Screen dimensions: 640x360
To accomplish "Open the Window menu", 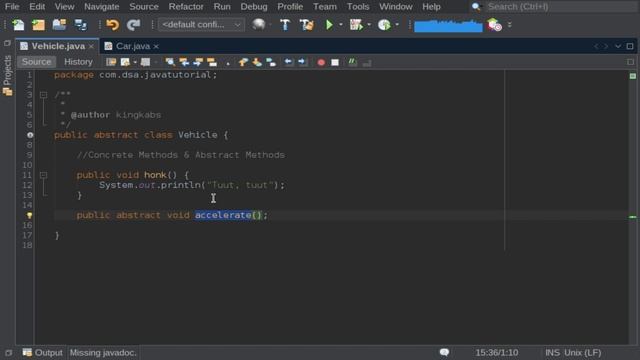I will (x=396, y=7).
